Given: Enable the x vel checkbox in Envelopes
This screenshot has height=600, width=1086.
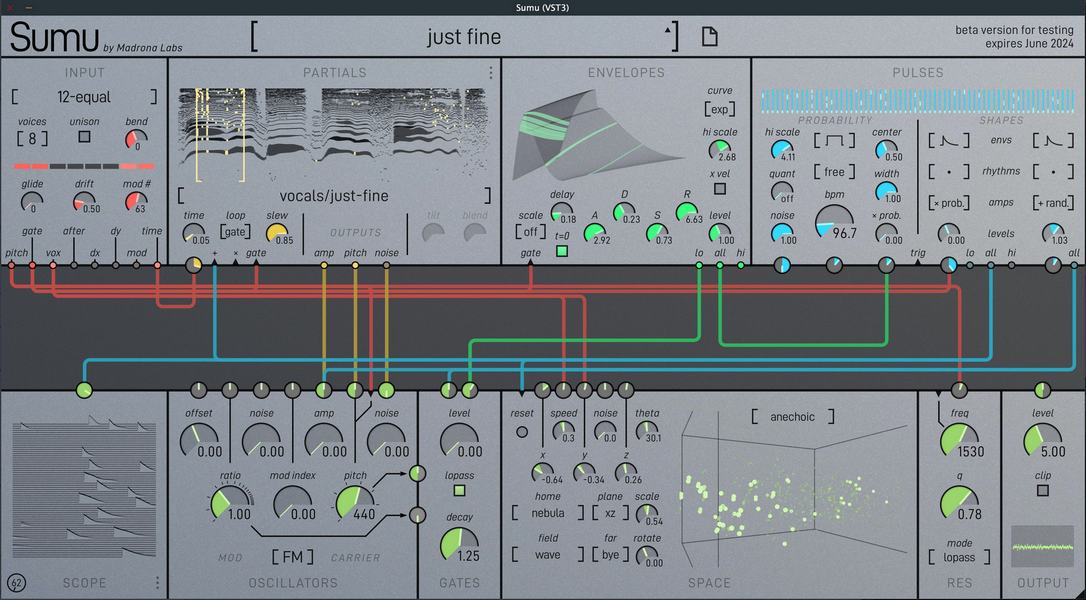Looking at the screenshot, I should click(720, 188).
